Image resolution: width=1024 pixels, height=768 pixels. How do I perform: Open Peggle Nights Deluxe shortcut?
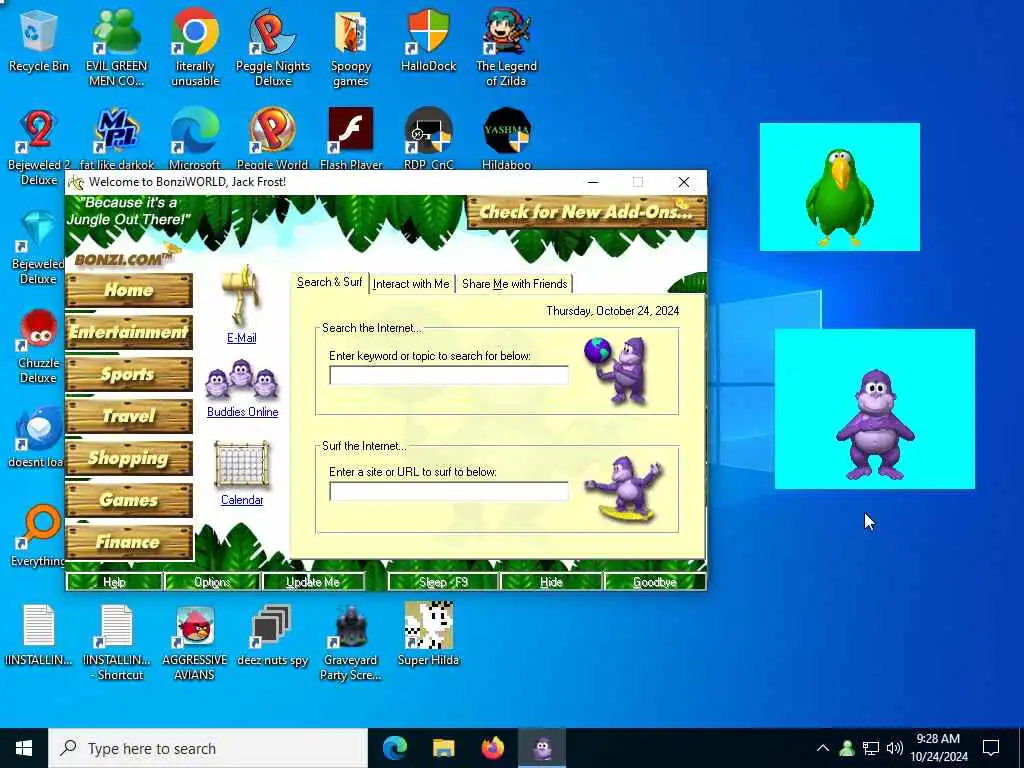pos(272,47)
